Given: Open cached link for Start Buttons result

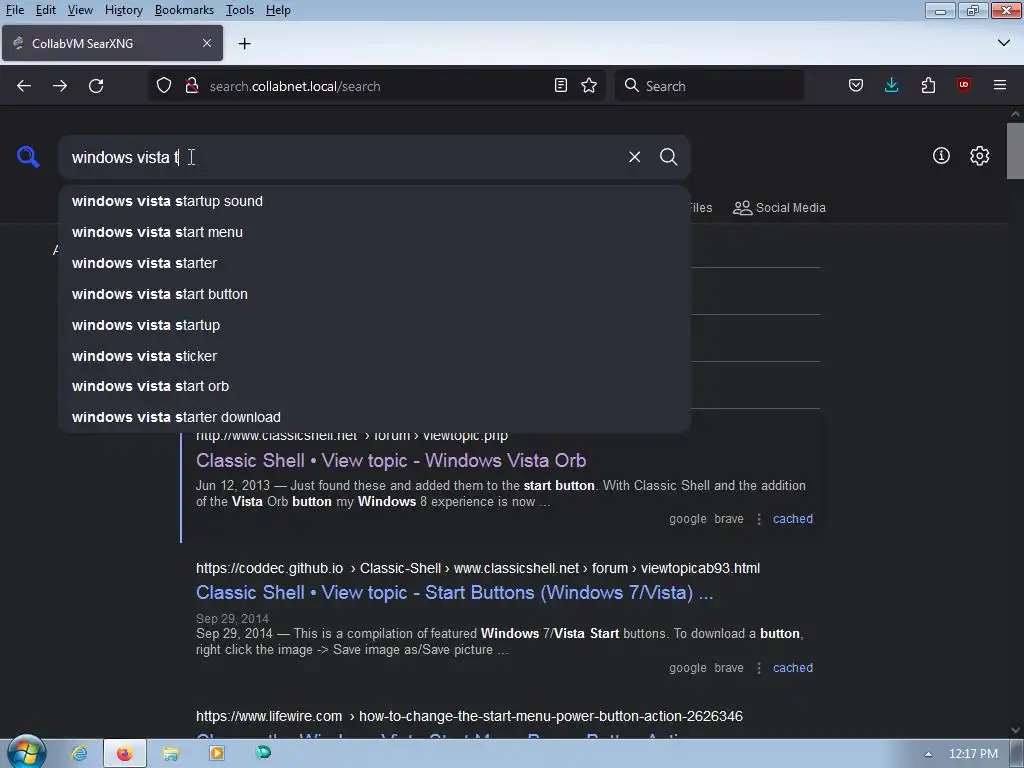Looking at the screenshot, I should pos(793,667).
